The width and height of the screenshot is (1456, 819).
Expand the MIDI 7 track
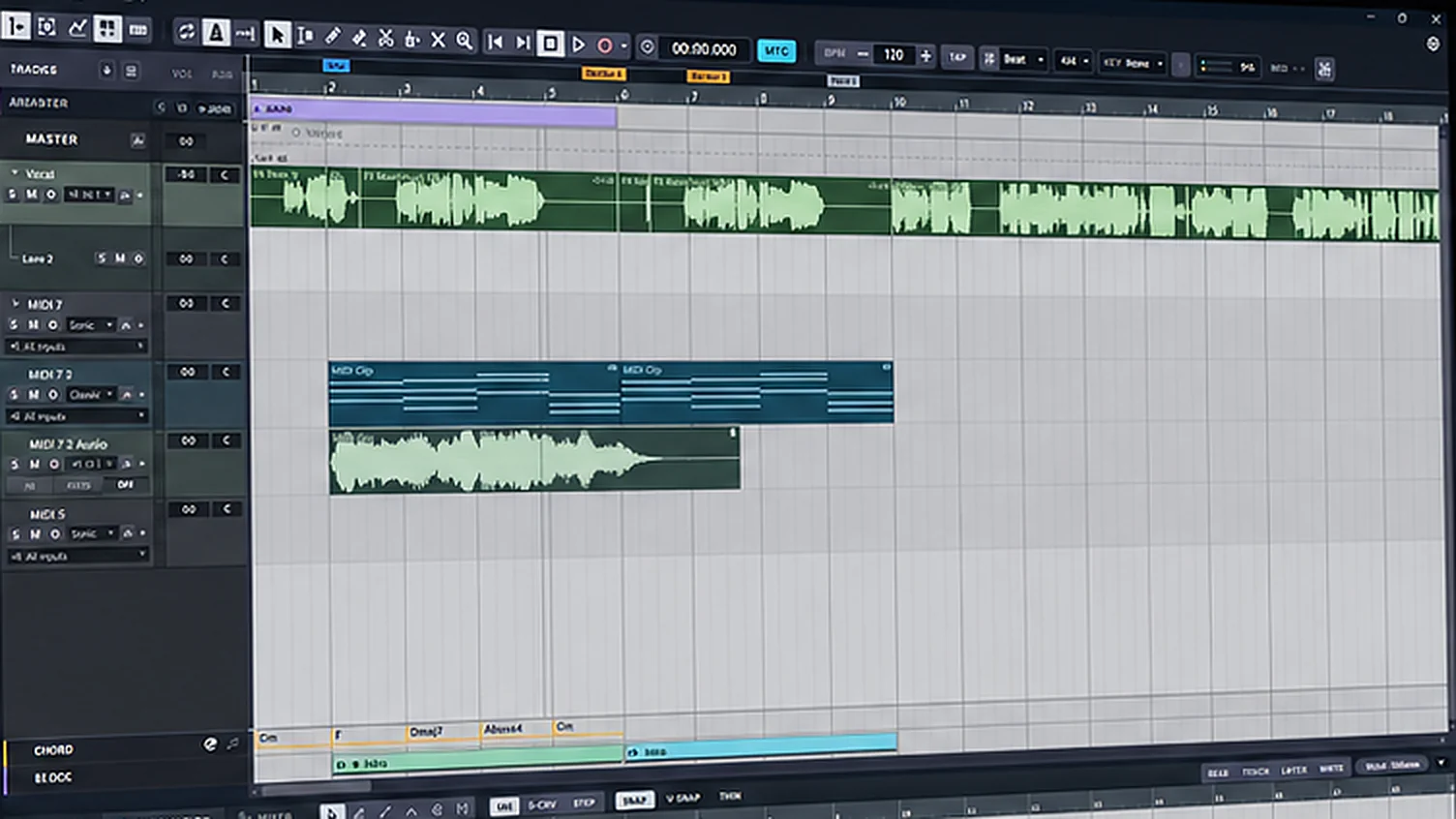pyautogui.click(x=15, y=303)
